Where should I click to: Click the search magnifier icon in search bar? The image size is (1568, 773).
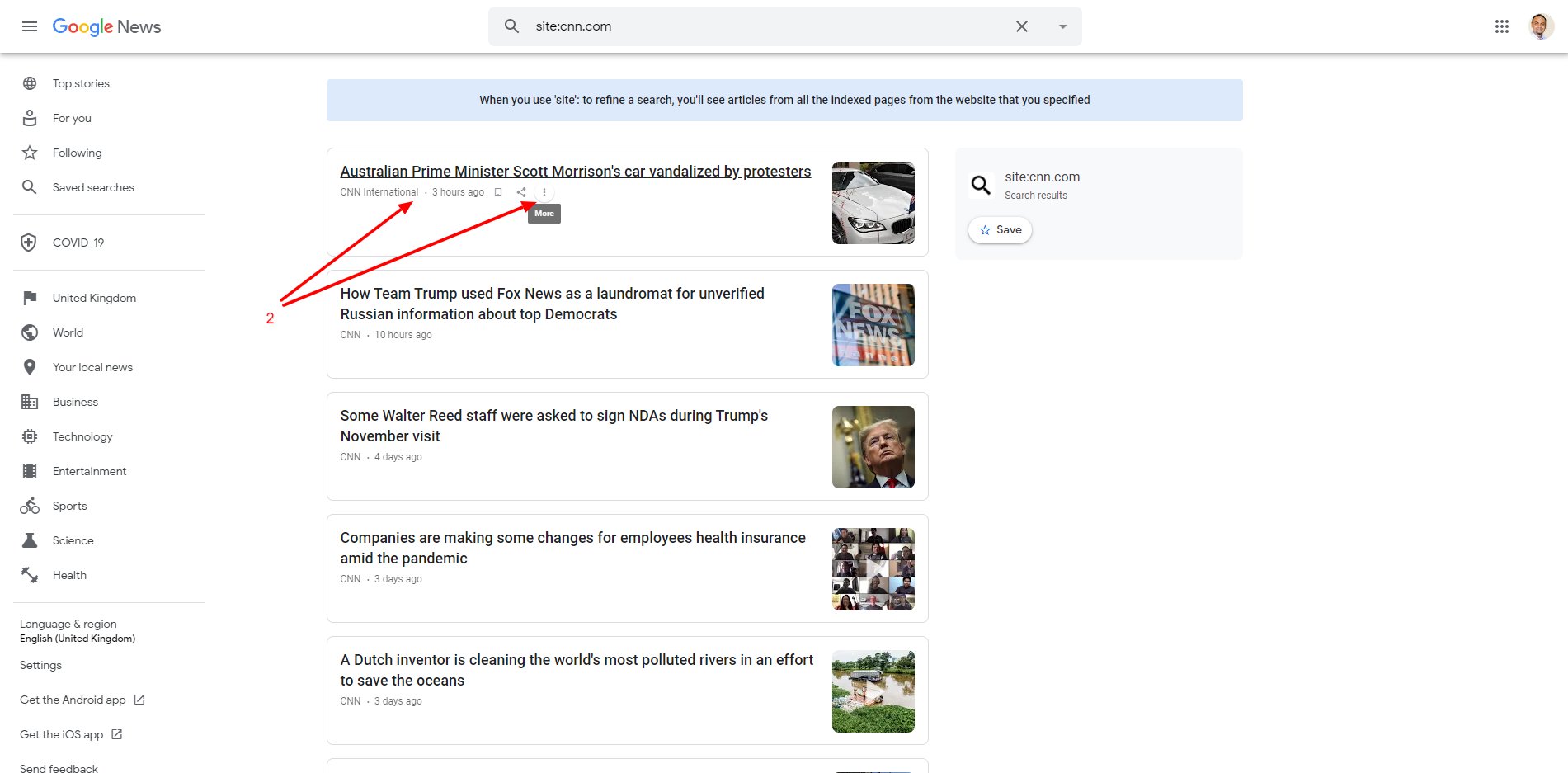point(511,26)
